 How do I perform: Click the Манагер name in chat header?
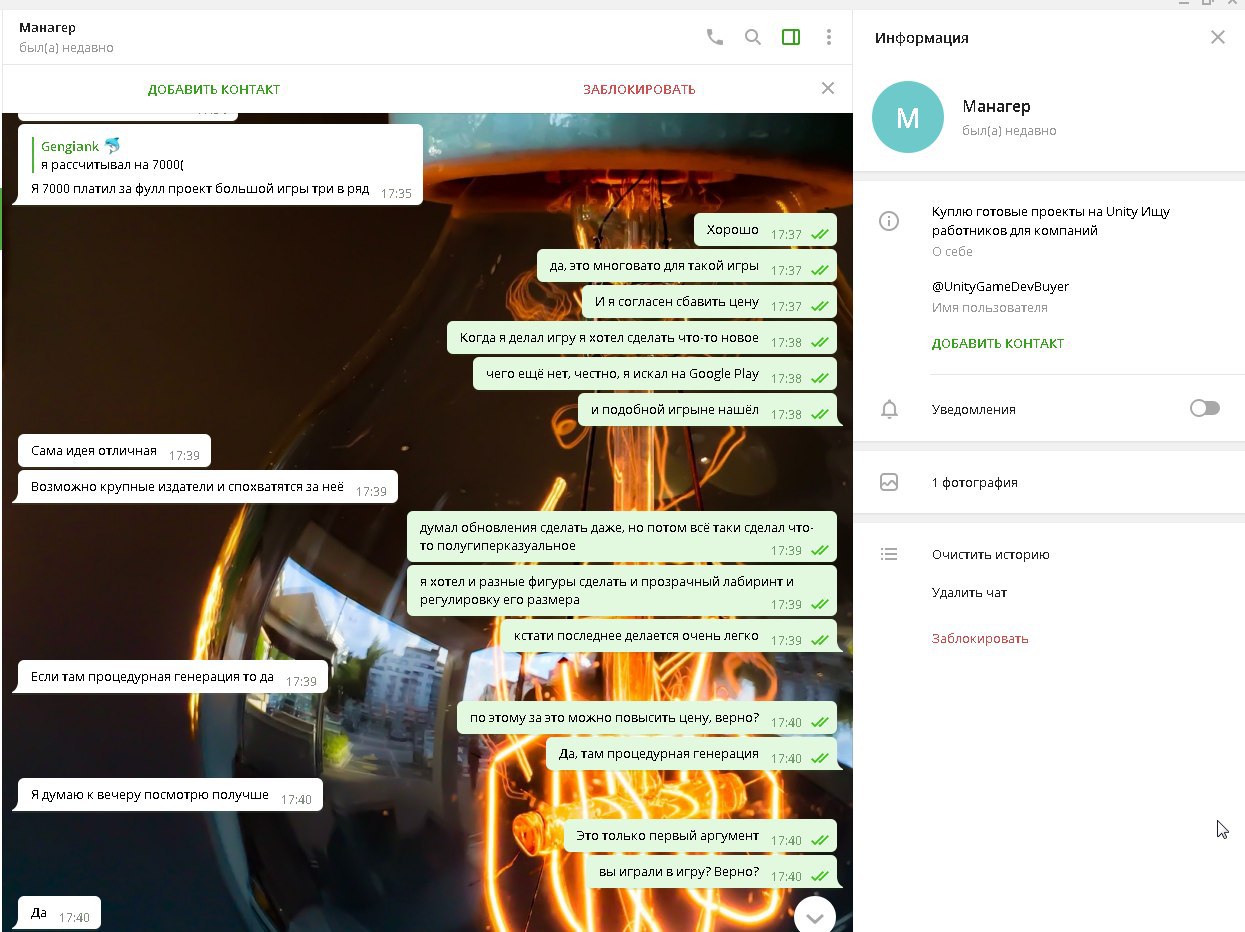(x=47, y=27)
